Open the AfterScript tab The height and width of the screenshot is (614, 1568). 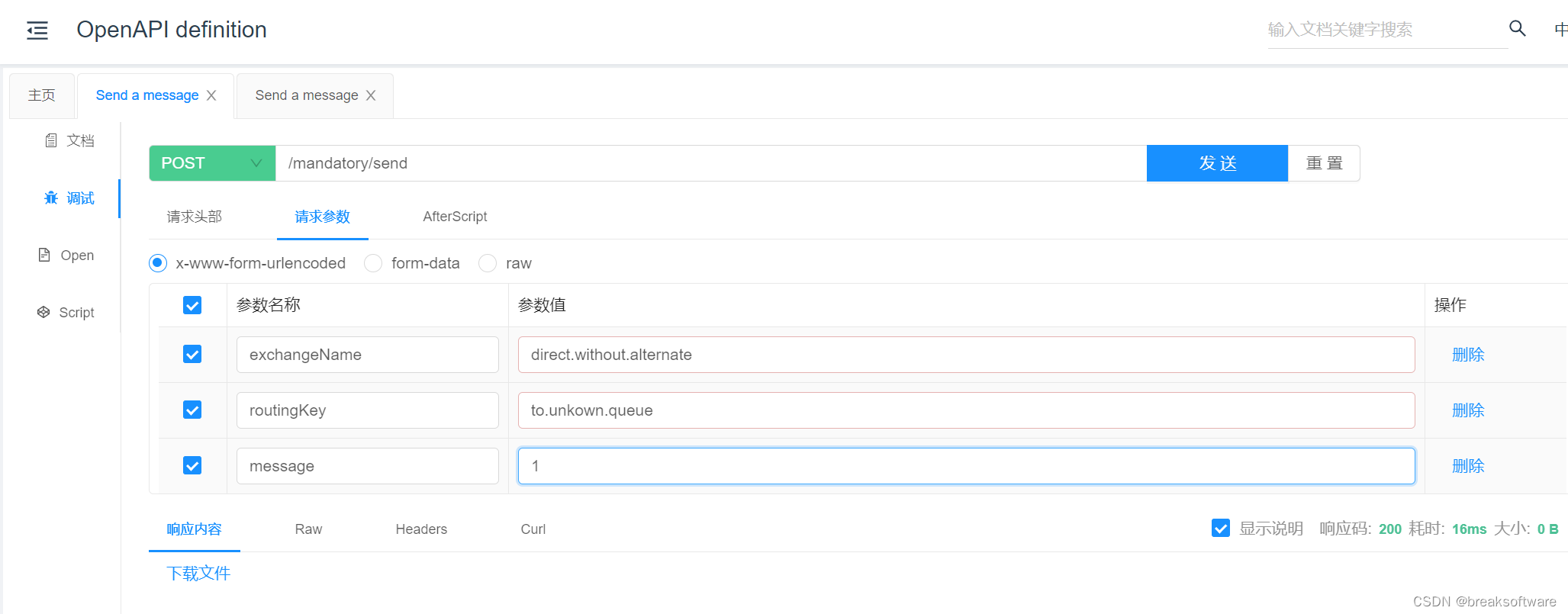click(x=455, y=217)
